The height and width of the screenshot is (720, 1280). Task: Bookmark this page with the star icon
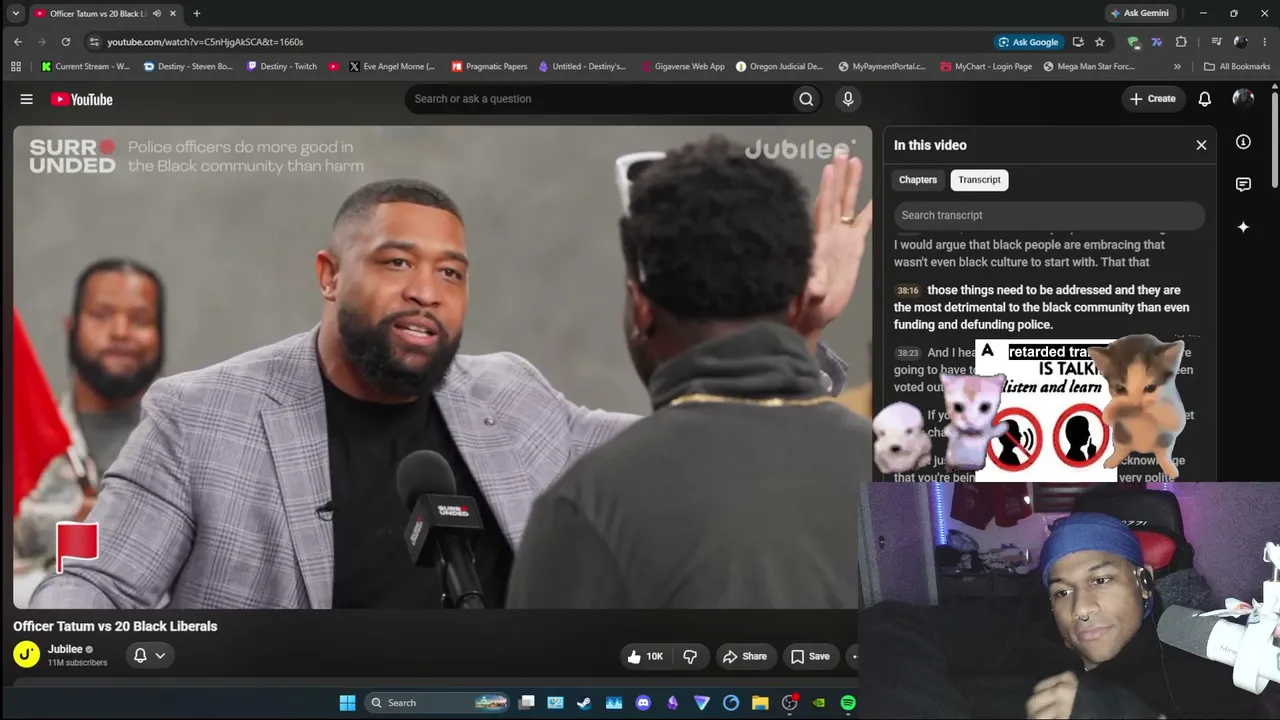point(1100,42)
